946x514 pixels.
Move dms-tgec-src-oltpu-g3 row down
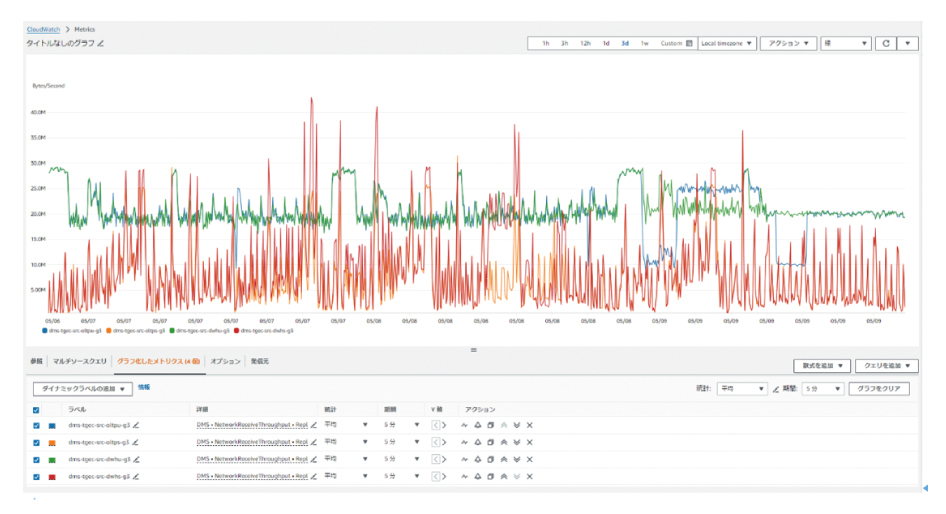516,425
